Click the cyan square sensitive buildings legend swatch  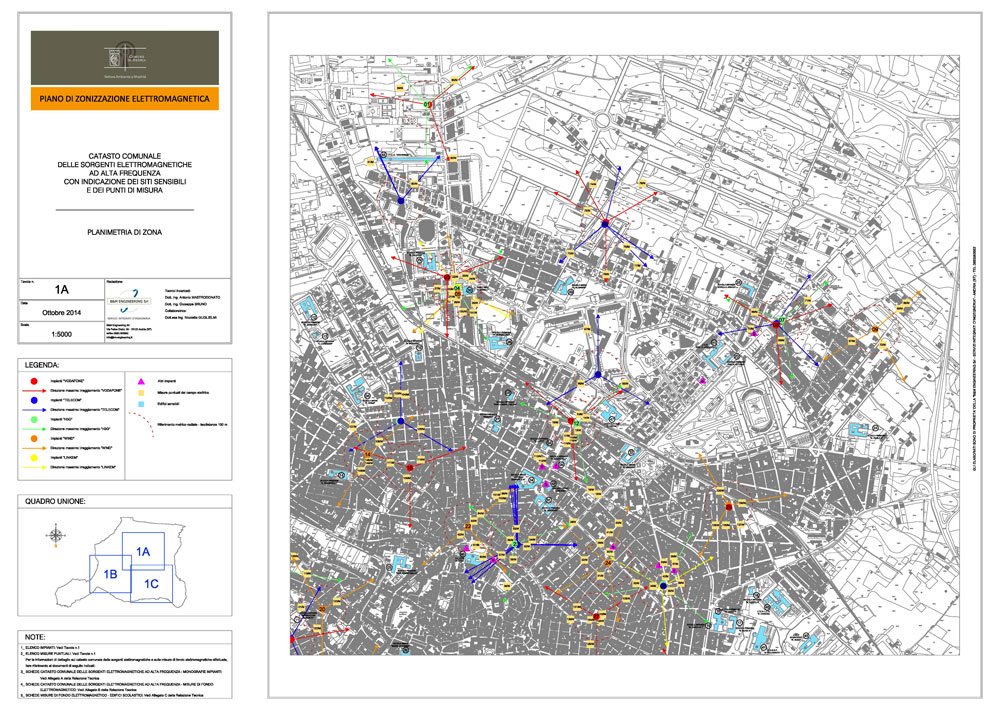141,404
